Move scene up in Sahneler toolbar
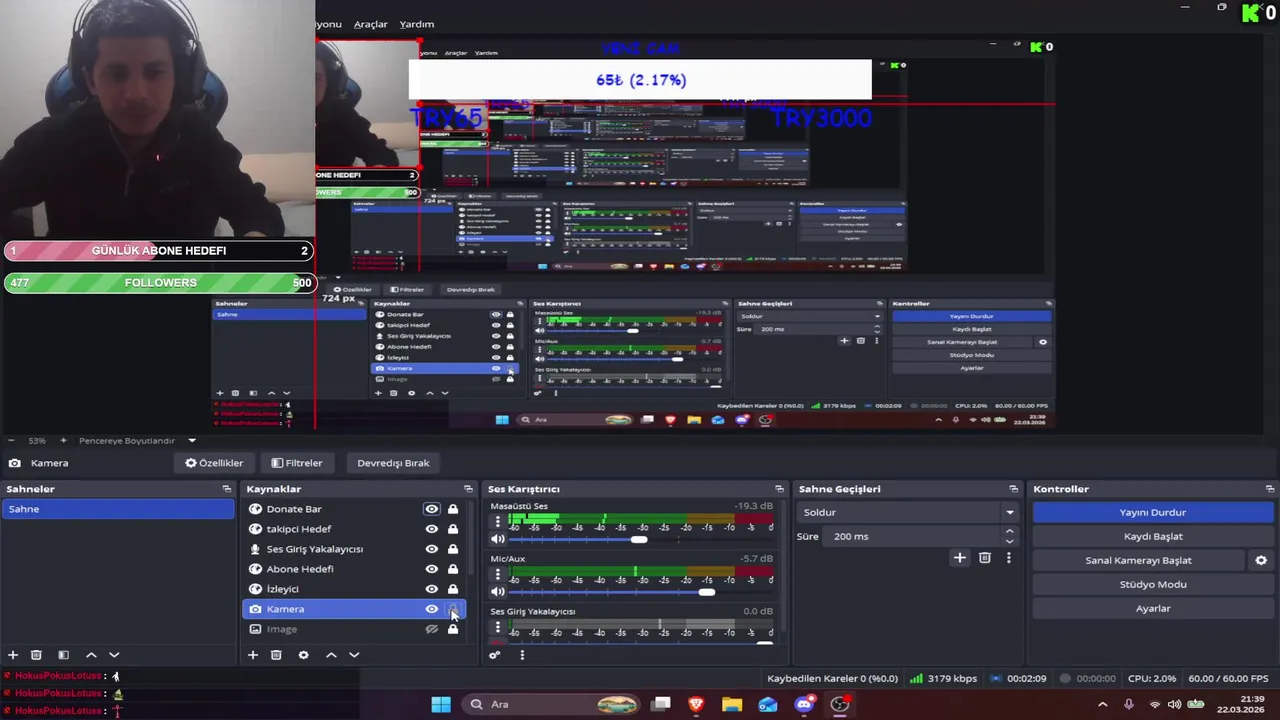The width and height of the screenshot is (1280, 720). point(91,655)
